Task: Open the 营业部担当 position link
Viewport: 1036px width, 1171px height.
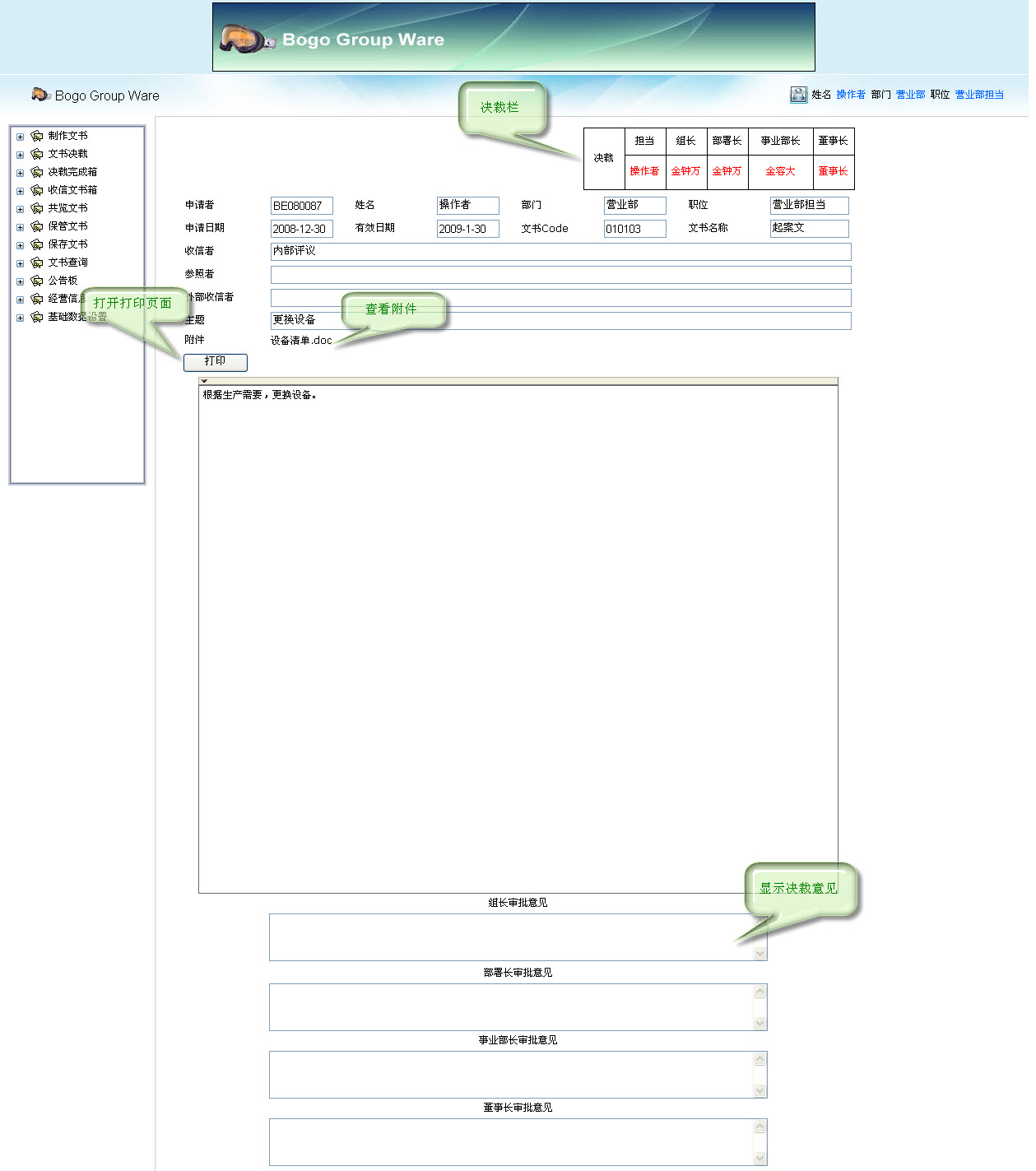Action: (978, 94)
